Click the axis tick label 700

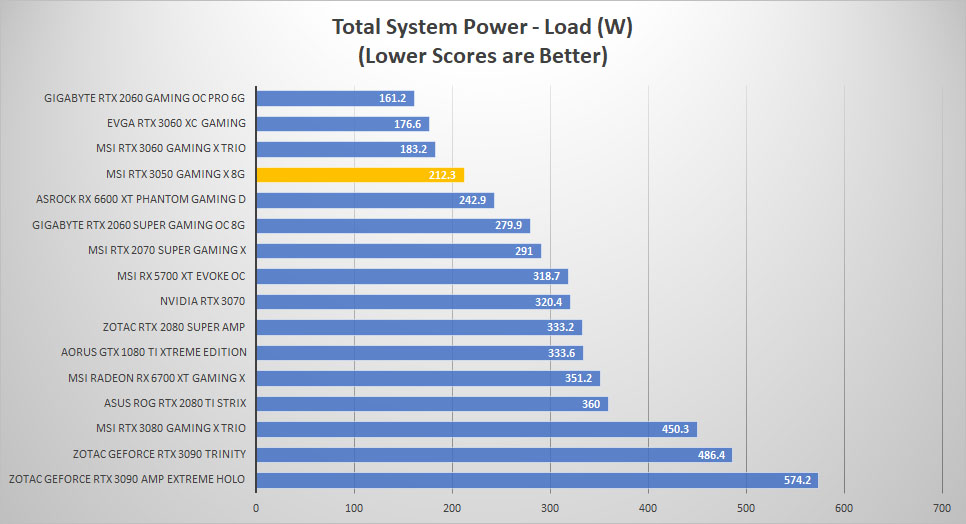tap(942, 509)
